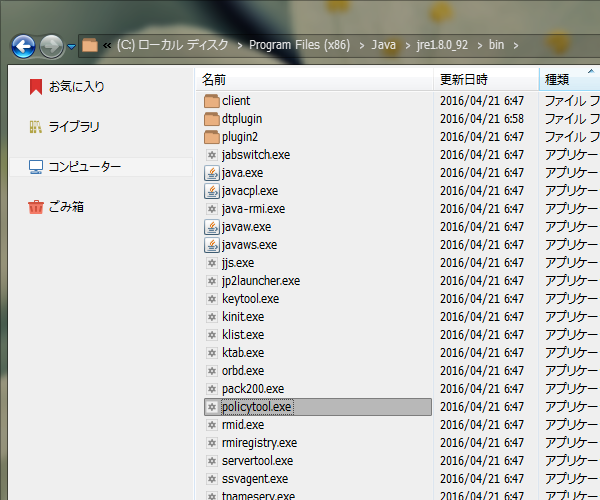Select the orbd.exe gear icon

(212, 371)
